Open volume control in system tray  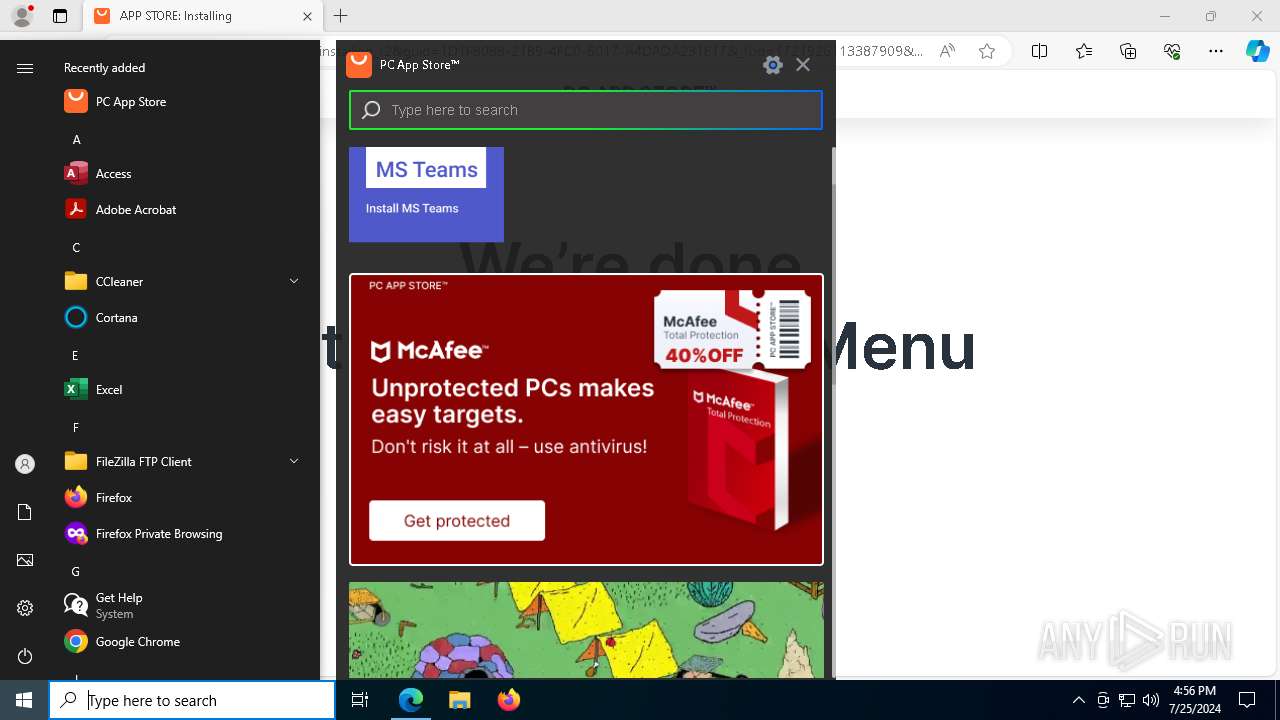tap(1151, 700)
